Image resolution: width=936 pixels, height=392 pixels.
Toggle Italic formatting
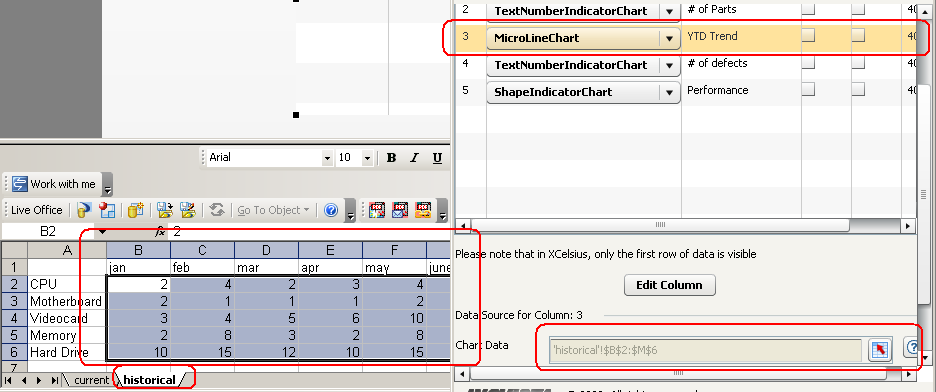click(x=414, y=158)
